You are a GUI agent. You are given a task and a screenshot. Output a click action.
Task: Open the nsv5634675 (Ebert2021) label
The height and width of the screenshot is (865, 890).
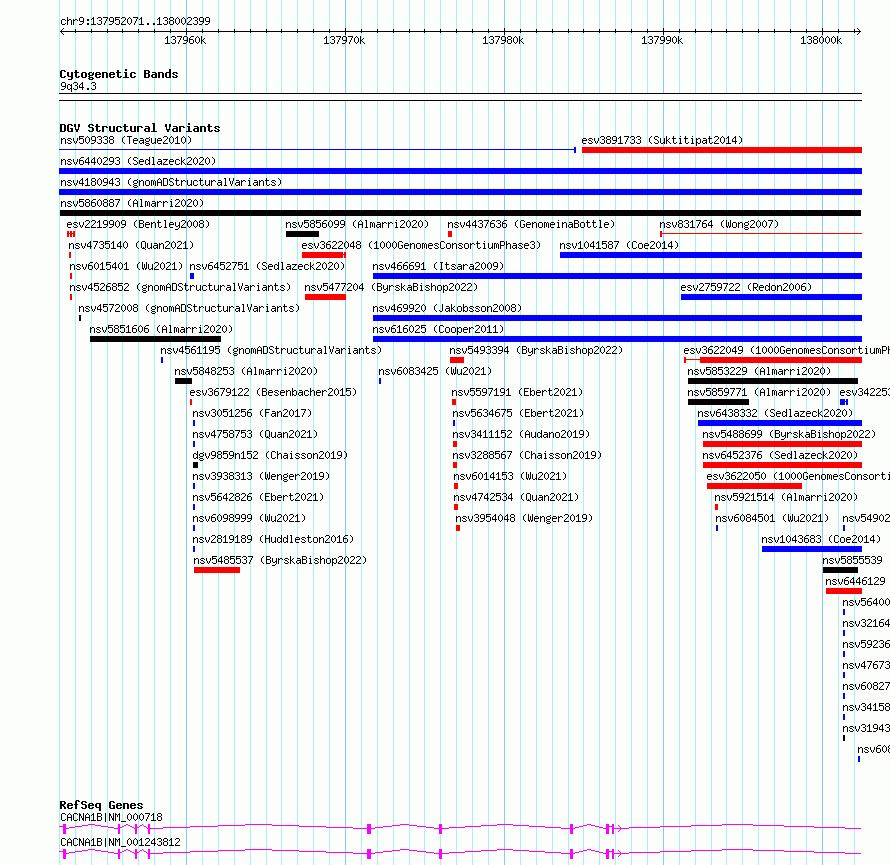[x=518, y=413]
